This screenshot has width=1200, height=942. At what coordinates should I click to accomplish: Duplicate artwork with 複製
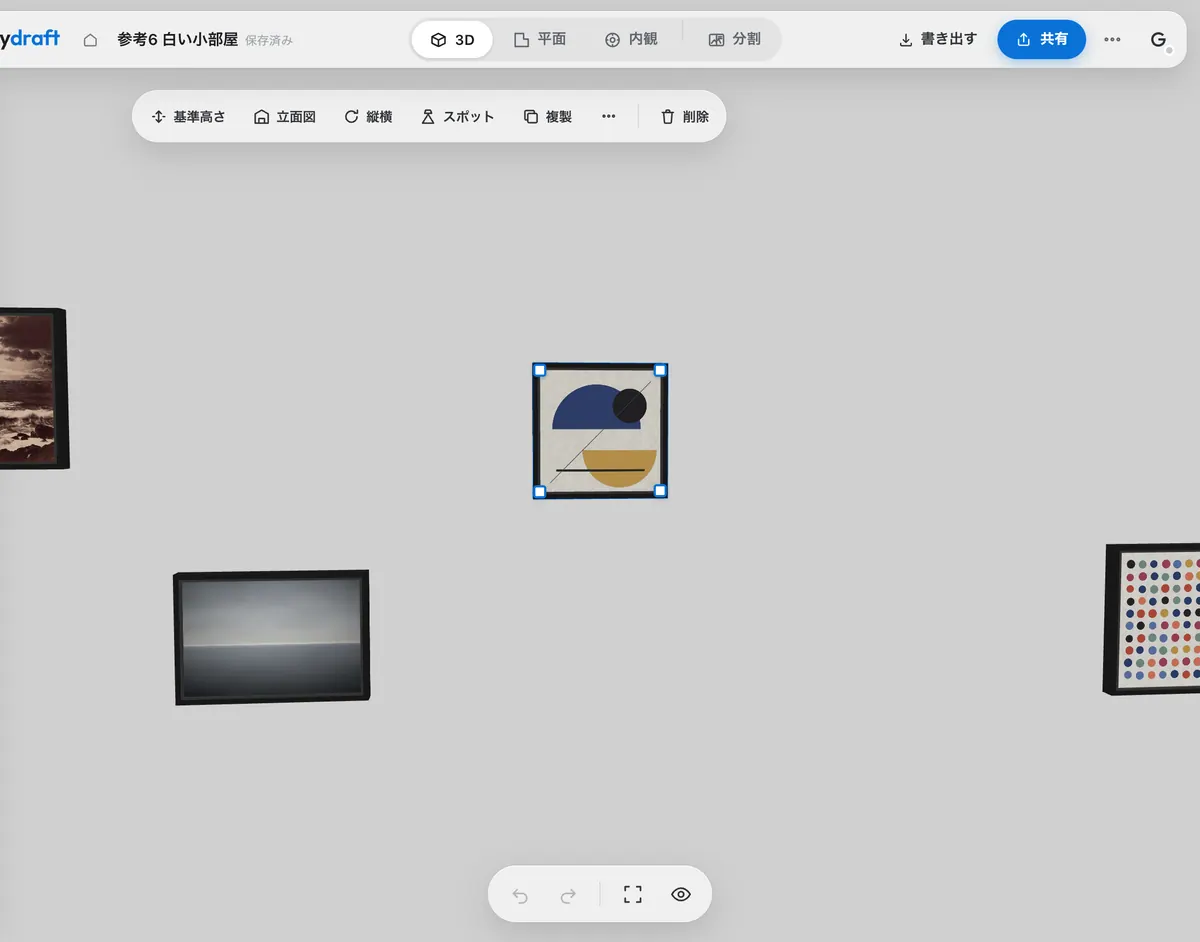548,116
